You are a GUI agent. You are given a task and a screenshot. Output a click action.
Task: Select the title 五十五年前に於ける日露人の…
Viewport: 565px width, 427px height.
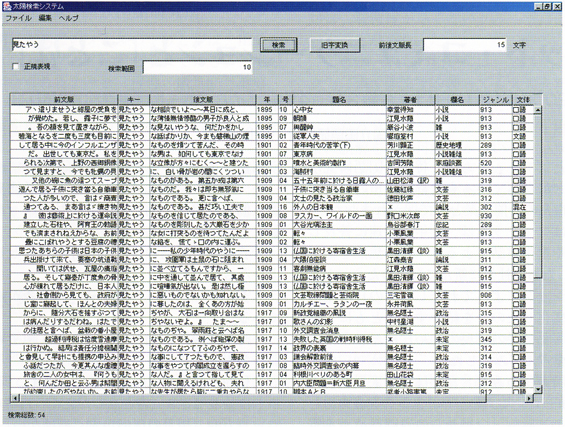coord(339,181)
